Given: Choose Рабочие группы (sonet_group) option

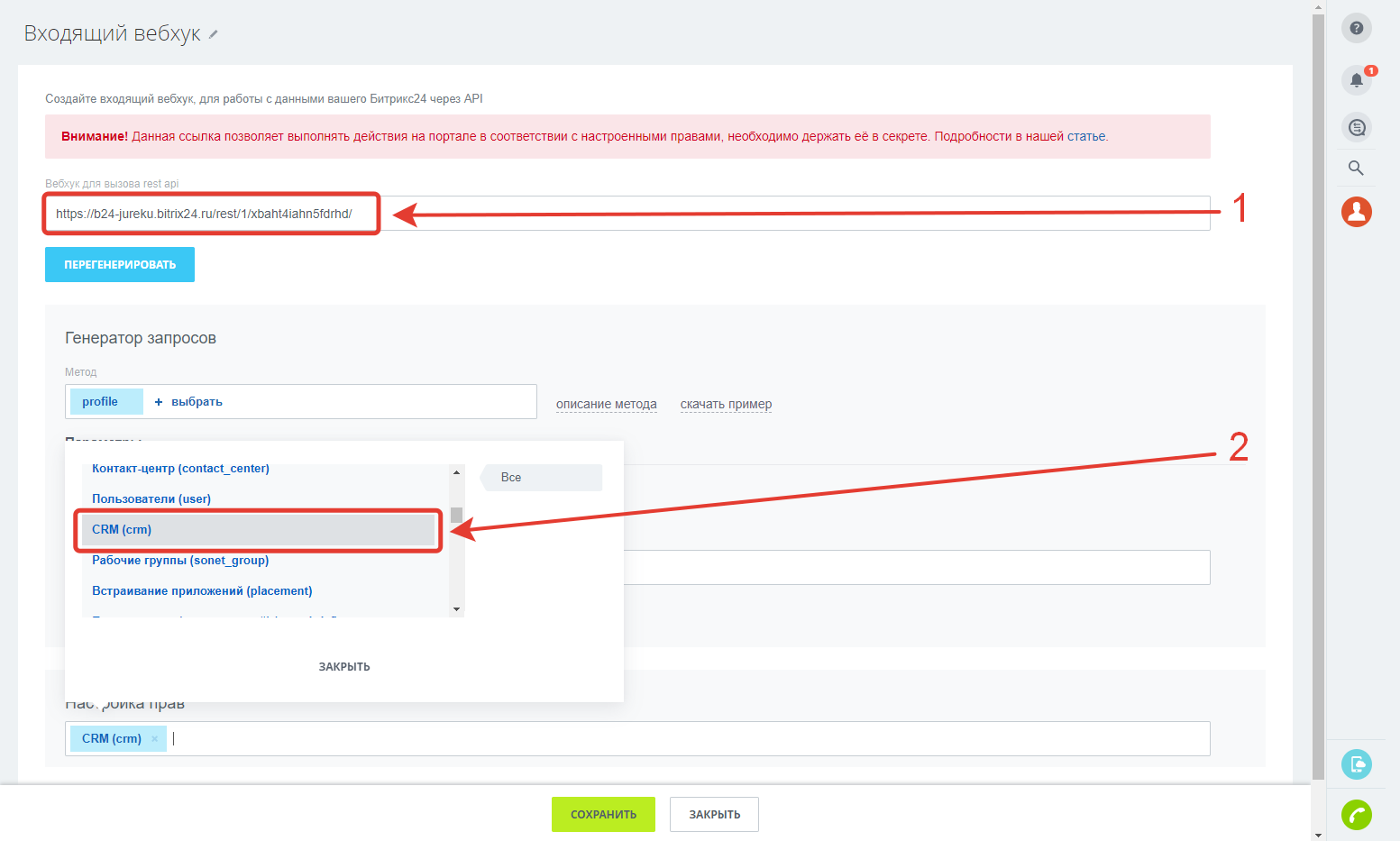Looking at the screenshot, I should (180, 561).
